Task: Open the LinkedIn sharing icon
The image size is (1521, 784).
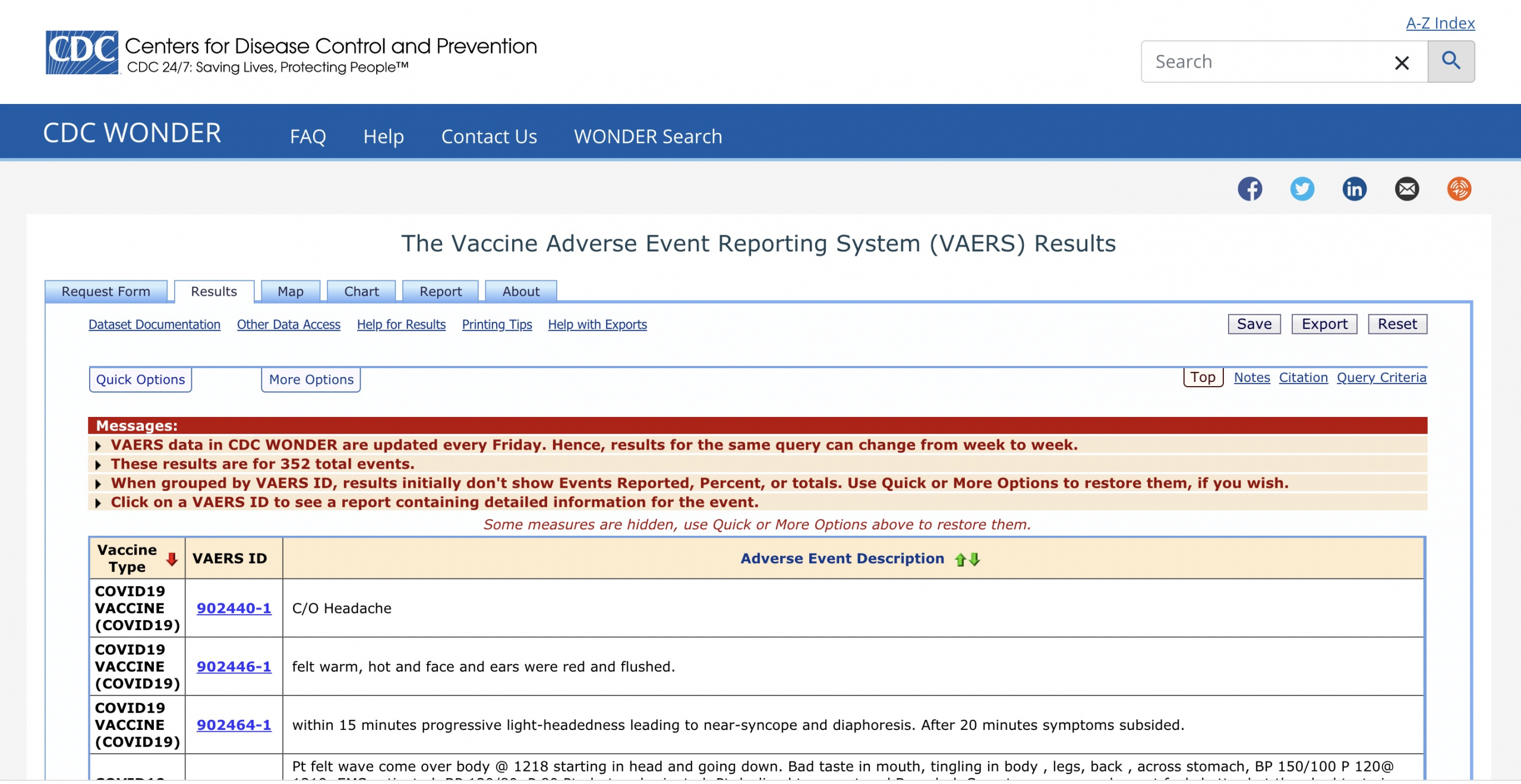Action: tap(1355, 189)
